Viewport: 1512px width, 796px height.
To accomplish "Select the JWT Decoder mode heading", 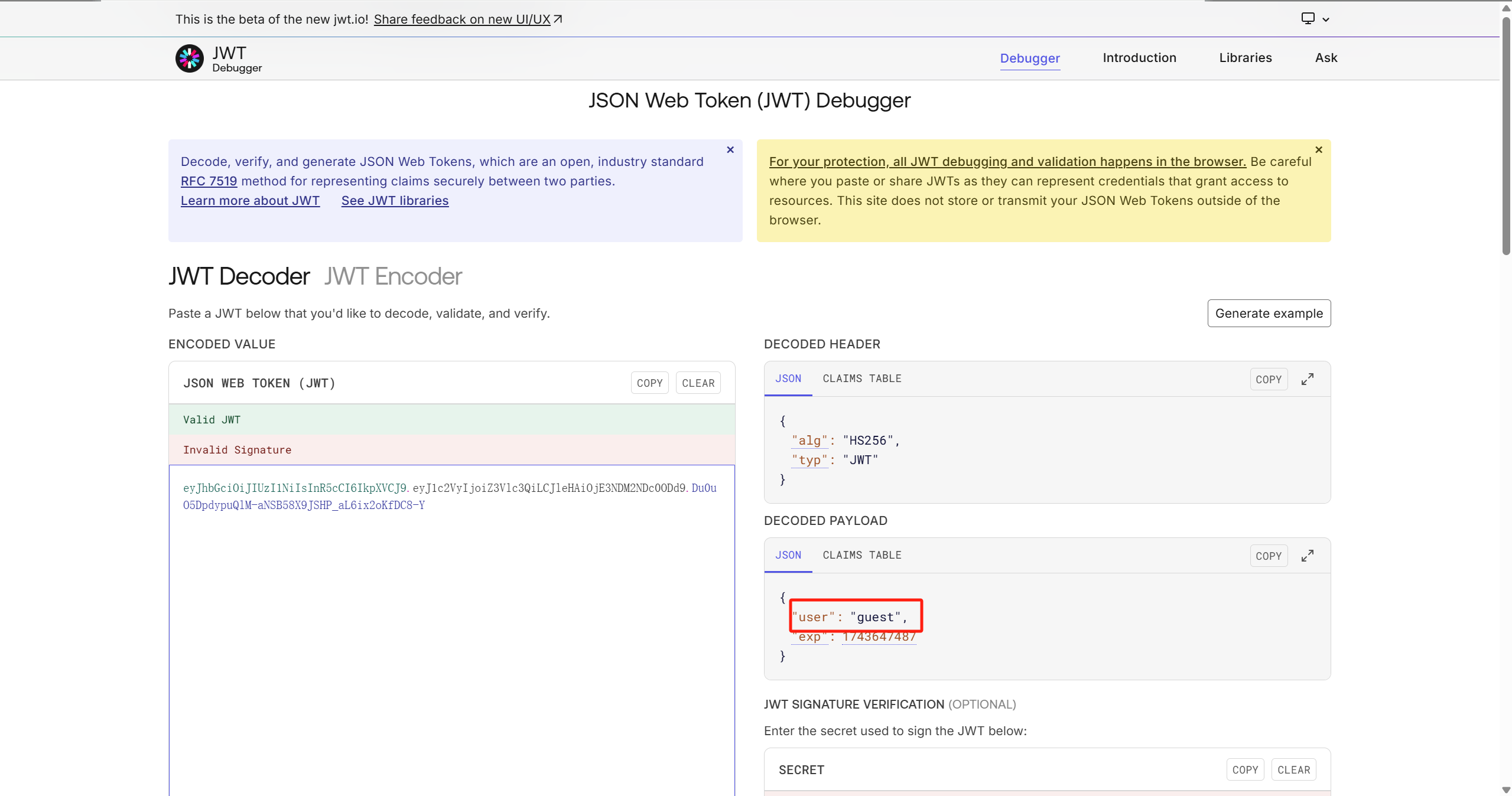I will coord(239,276).
